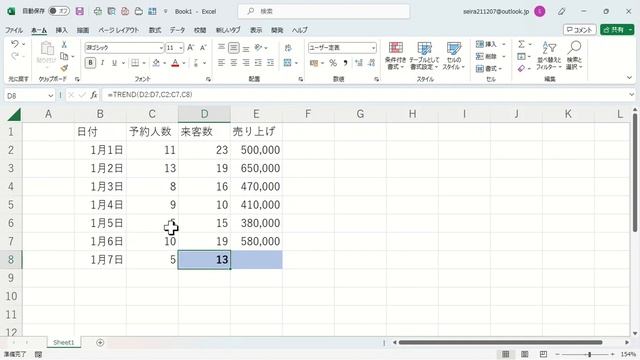Viewport: 640px width, 360px height.
Task: Add a new sheet with plus icon
Action: [100, 342]
